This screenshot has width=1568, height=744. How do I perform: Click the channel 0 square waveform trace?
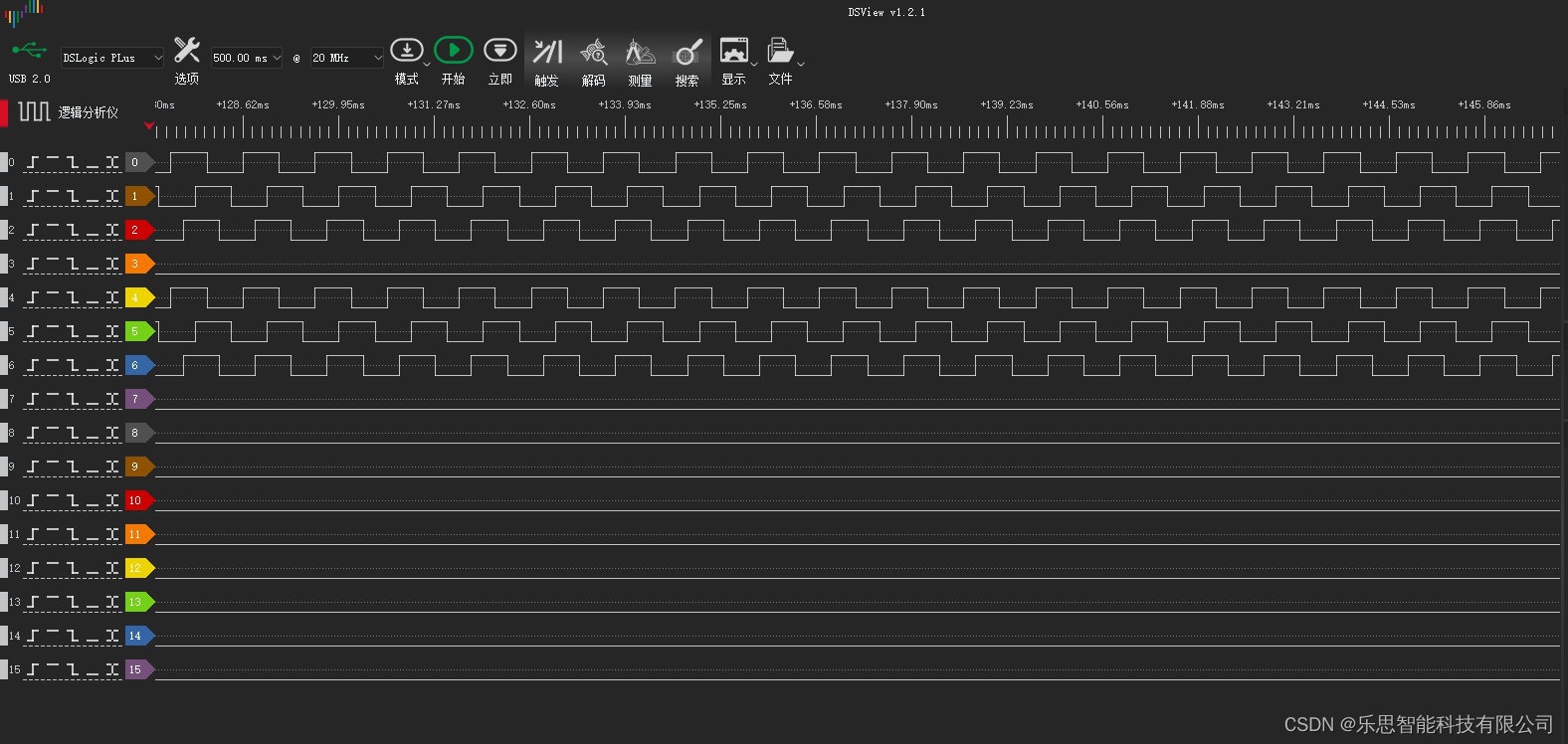(x=858, y=162)
